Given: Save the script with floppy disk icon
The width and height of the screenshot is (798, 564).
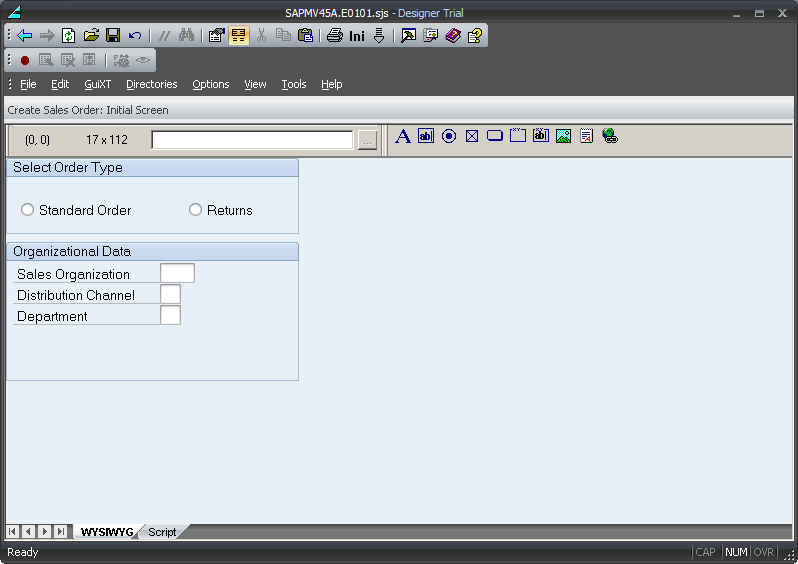Looking at the screenshot, I should 113,35.
